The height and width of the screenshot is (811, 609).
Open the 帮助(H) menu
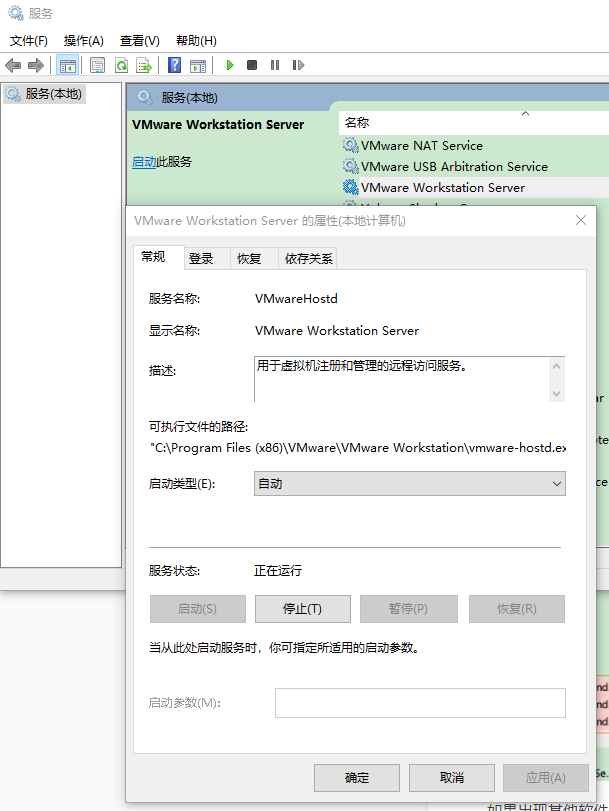tap(196, 41)
